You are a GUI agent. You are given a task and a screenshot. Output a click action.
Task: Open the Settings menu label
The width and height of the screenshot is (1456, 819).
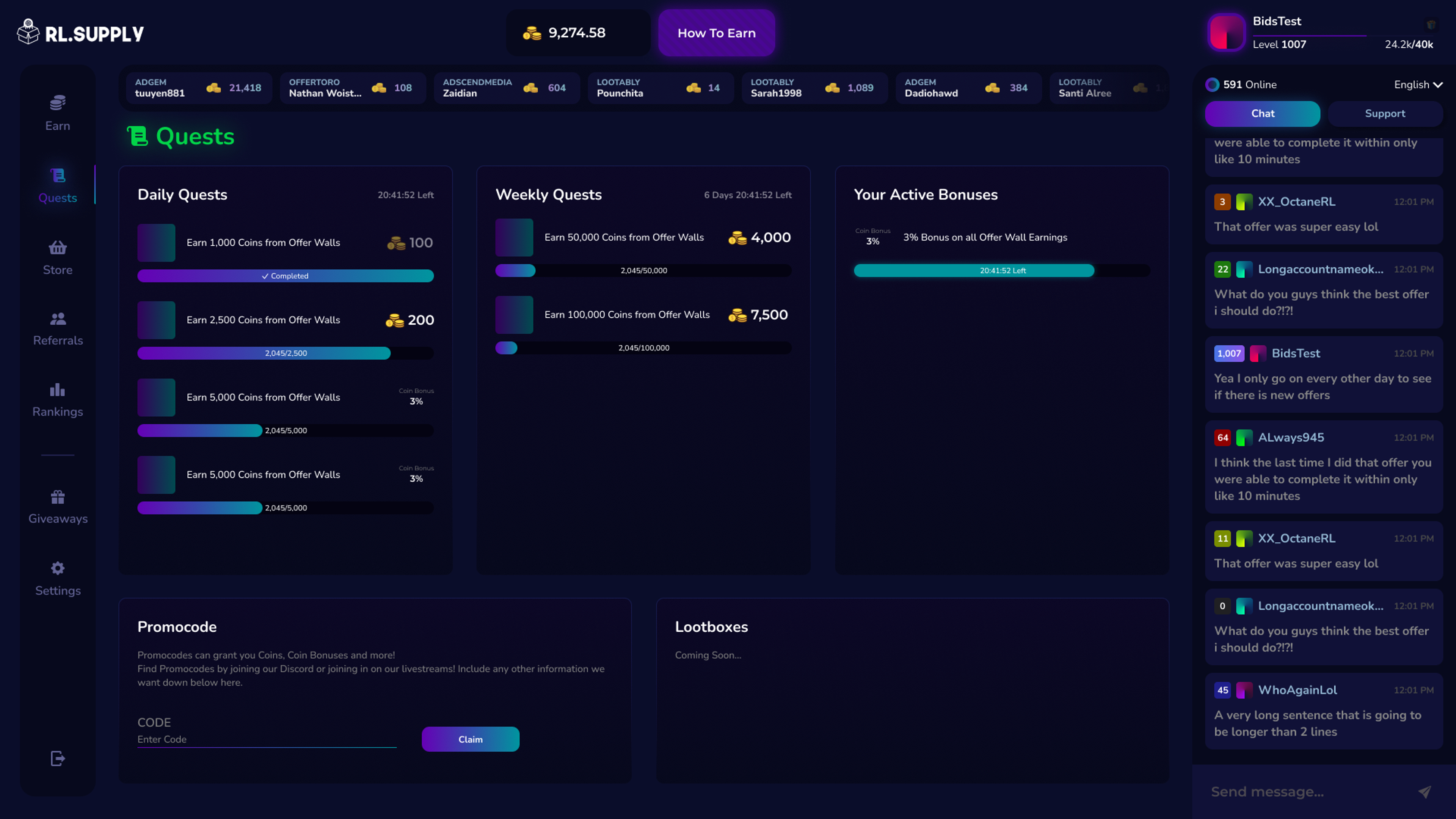pyautogui.click(x=58, y=591)
